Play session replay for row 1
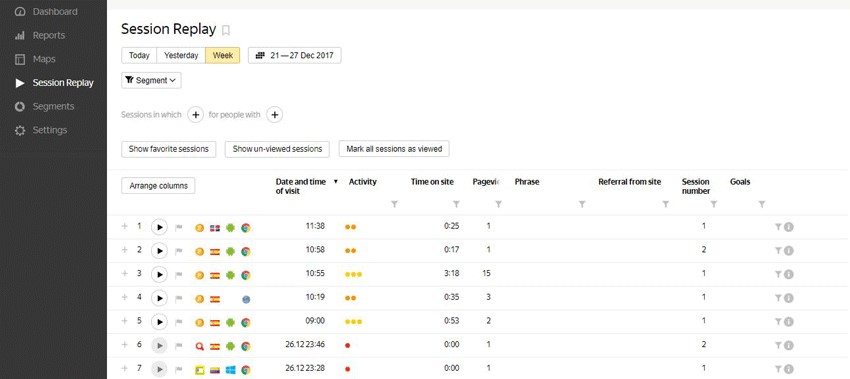850x379 pixels. (x=159, y=227)
